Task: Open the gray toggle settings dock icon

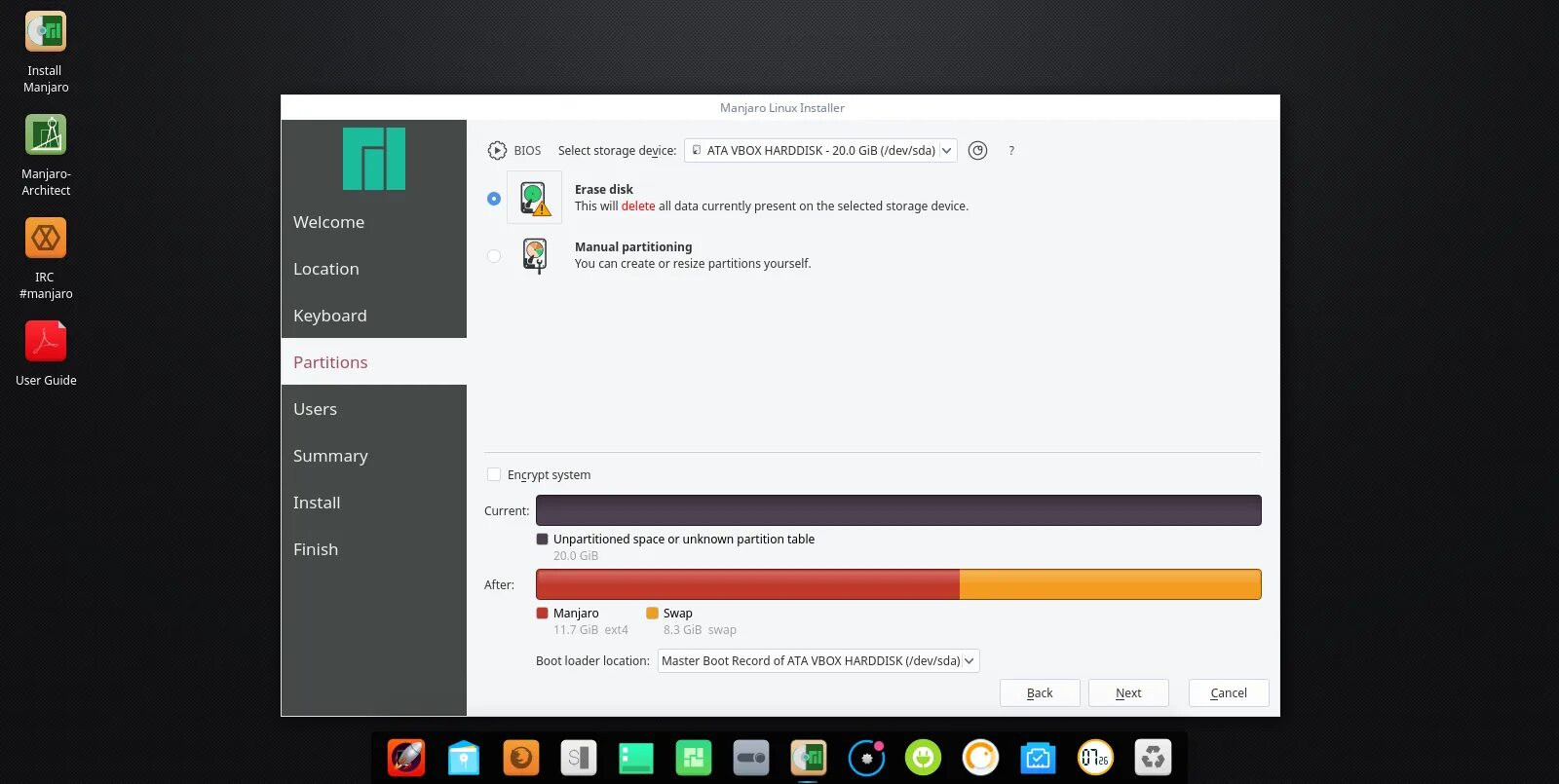Action: pyautogui.click(x=751, y=758)
